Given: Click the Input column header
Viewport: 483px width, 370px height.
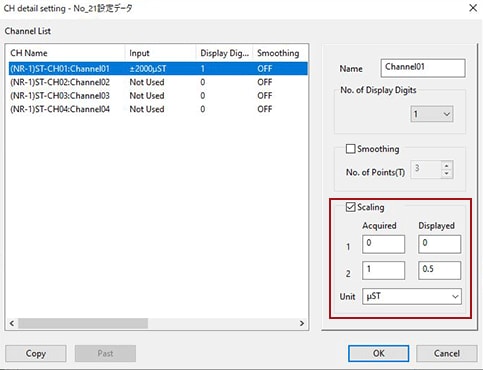Looking at the screenshot, I should [x=160, y=53].
